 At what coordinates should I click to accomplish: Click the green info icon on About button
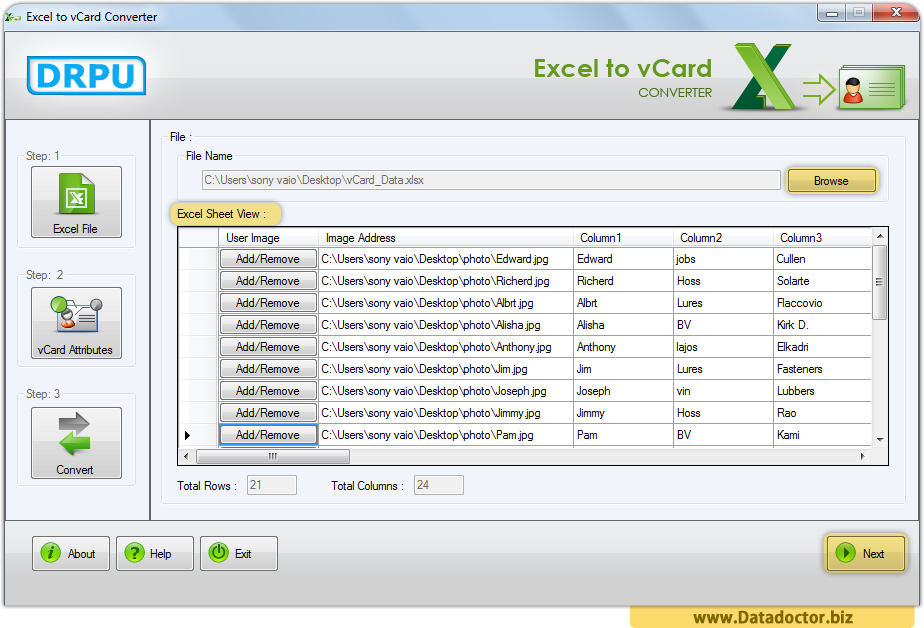coord(49,553)
